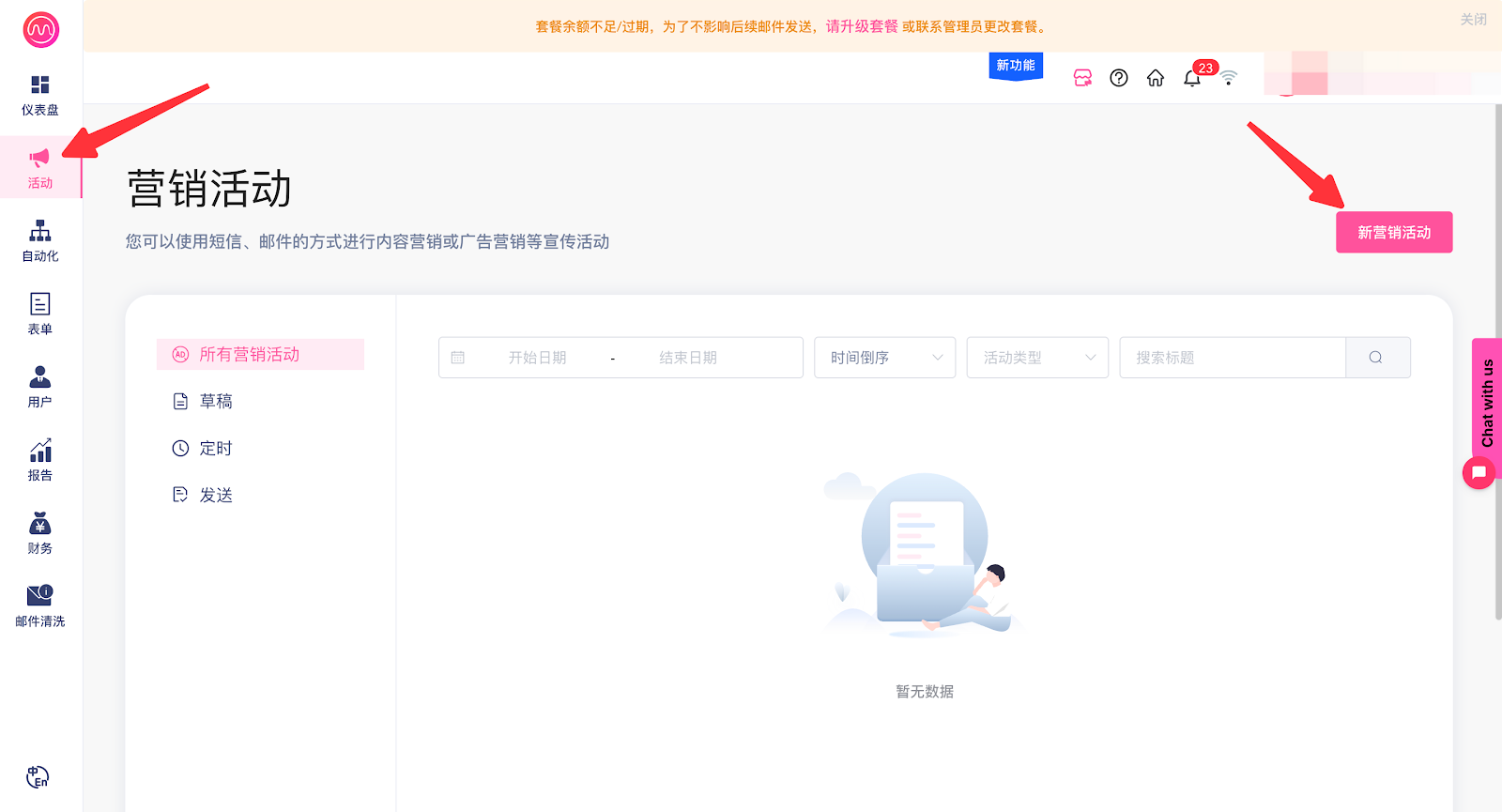Click the help question mark icon
Viewport: 1502px width, 812px height.
[x=1118, y=78]
